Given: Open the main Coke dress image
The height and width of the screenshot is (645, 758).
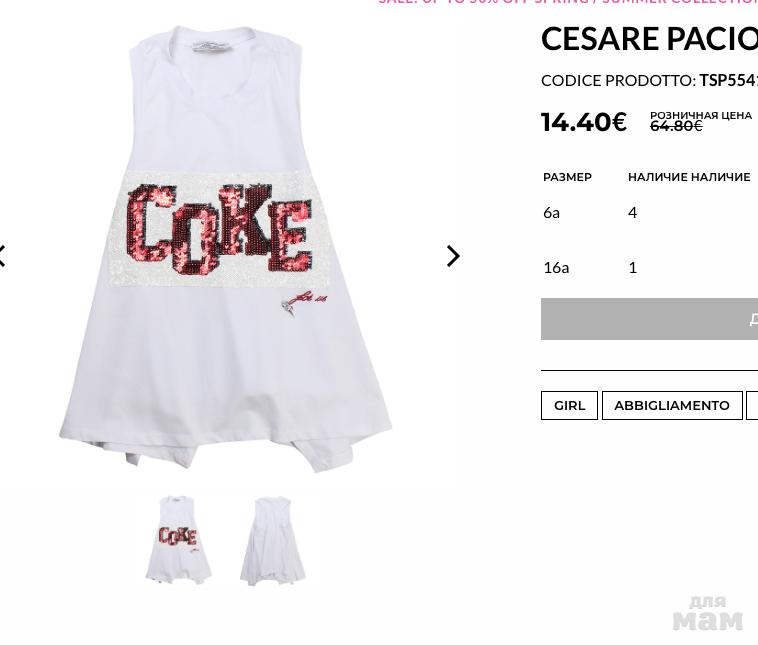Looking at the screenshot, I should point(225,250).
